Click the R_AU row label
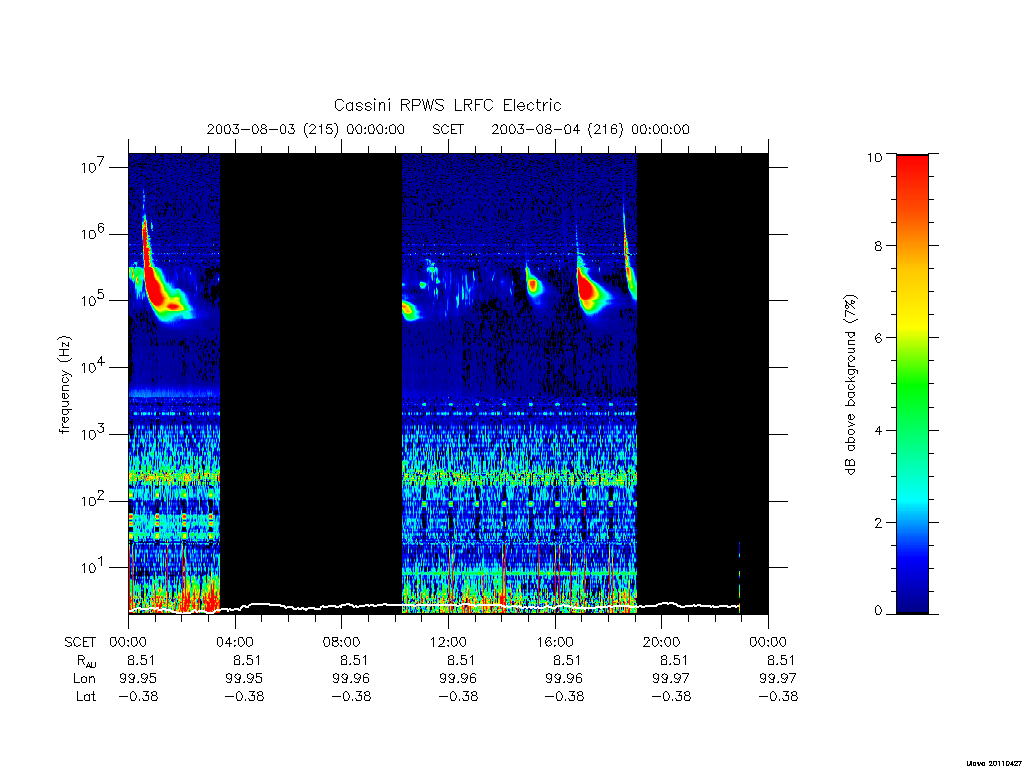This screenshot has height=768, width=1024. point(86,661)
